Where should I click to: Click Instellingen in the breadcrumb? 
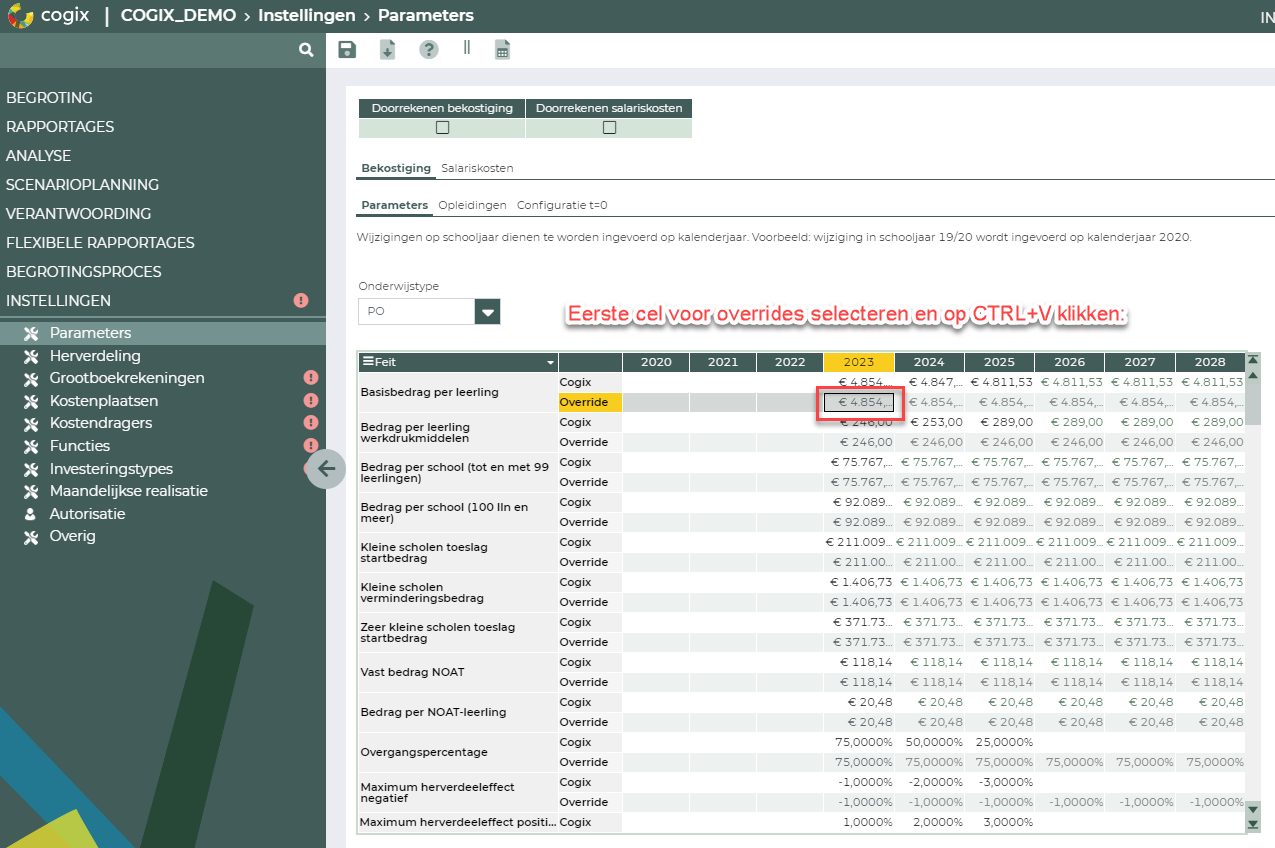[x=307, y=16]
